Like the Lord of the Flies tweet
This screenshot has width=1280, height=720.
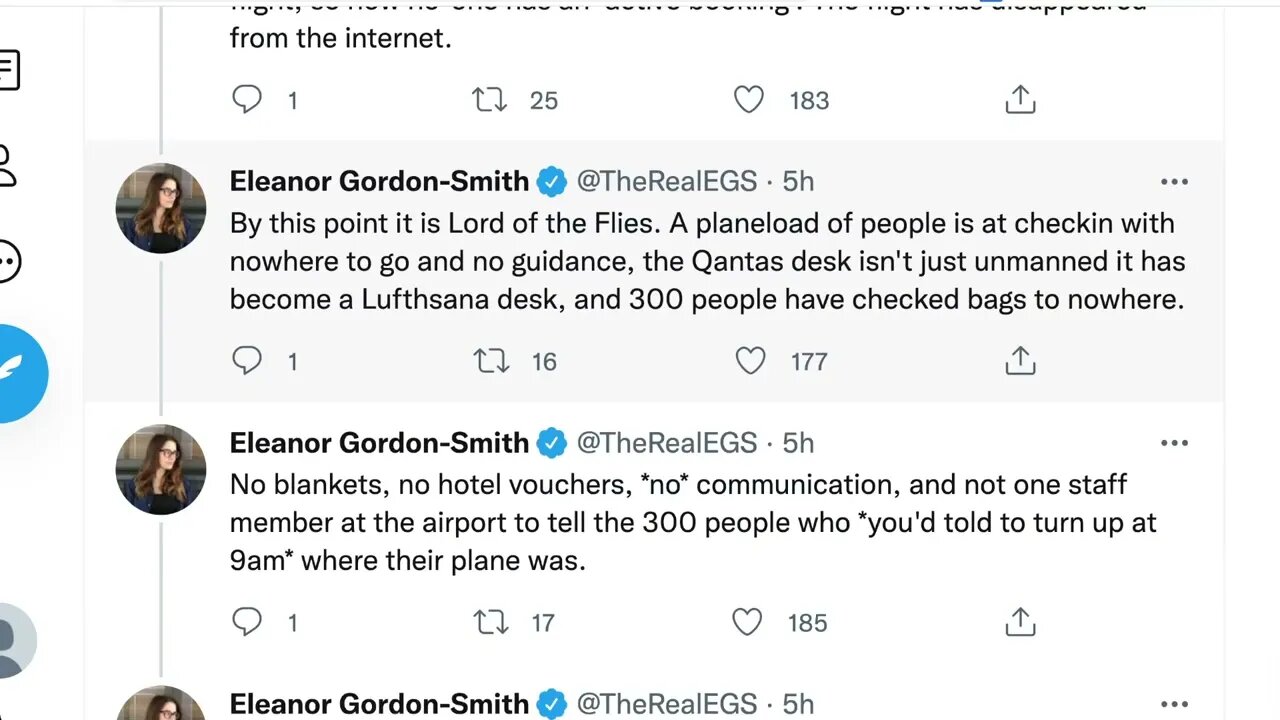point(750,361)
